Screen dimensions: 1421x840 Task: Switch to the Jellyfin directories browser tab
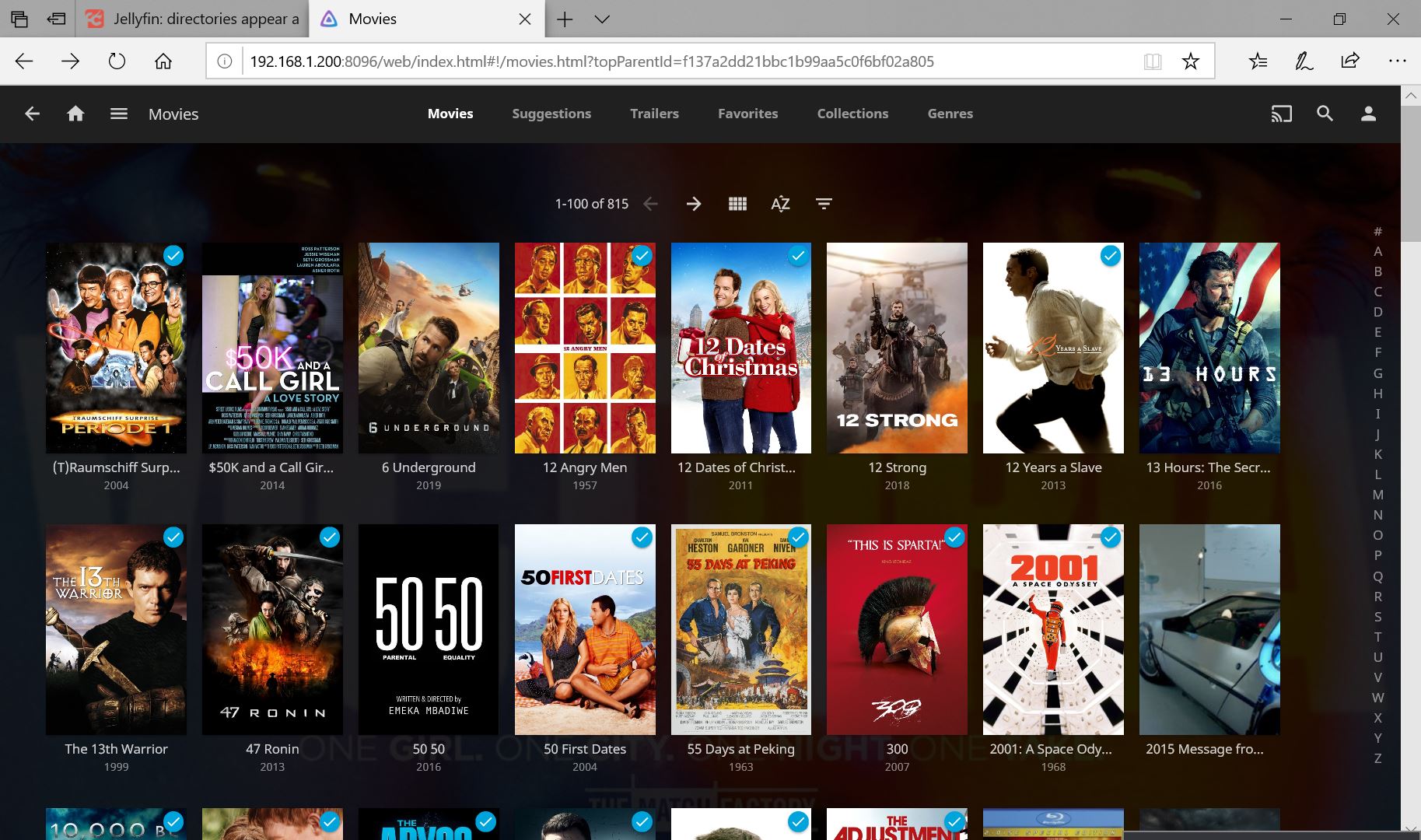pos(193,19)
